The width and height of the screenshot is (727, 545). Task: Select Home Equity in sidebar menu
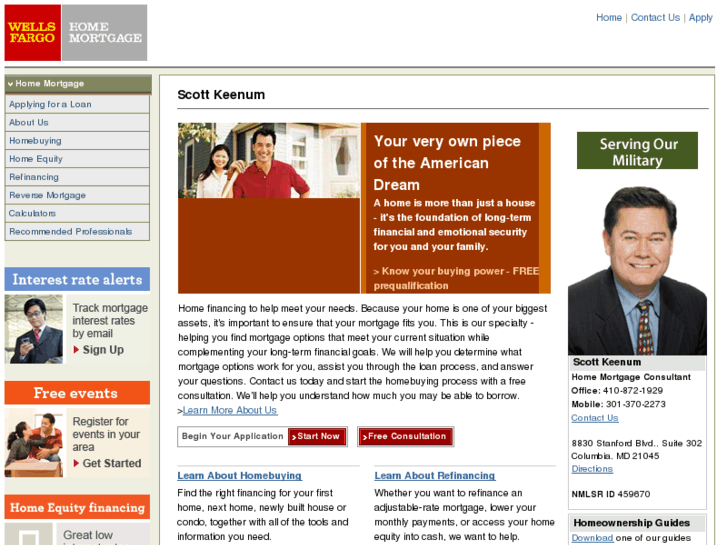[x=77, y=159]
